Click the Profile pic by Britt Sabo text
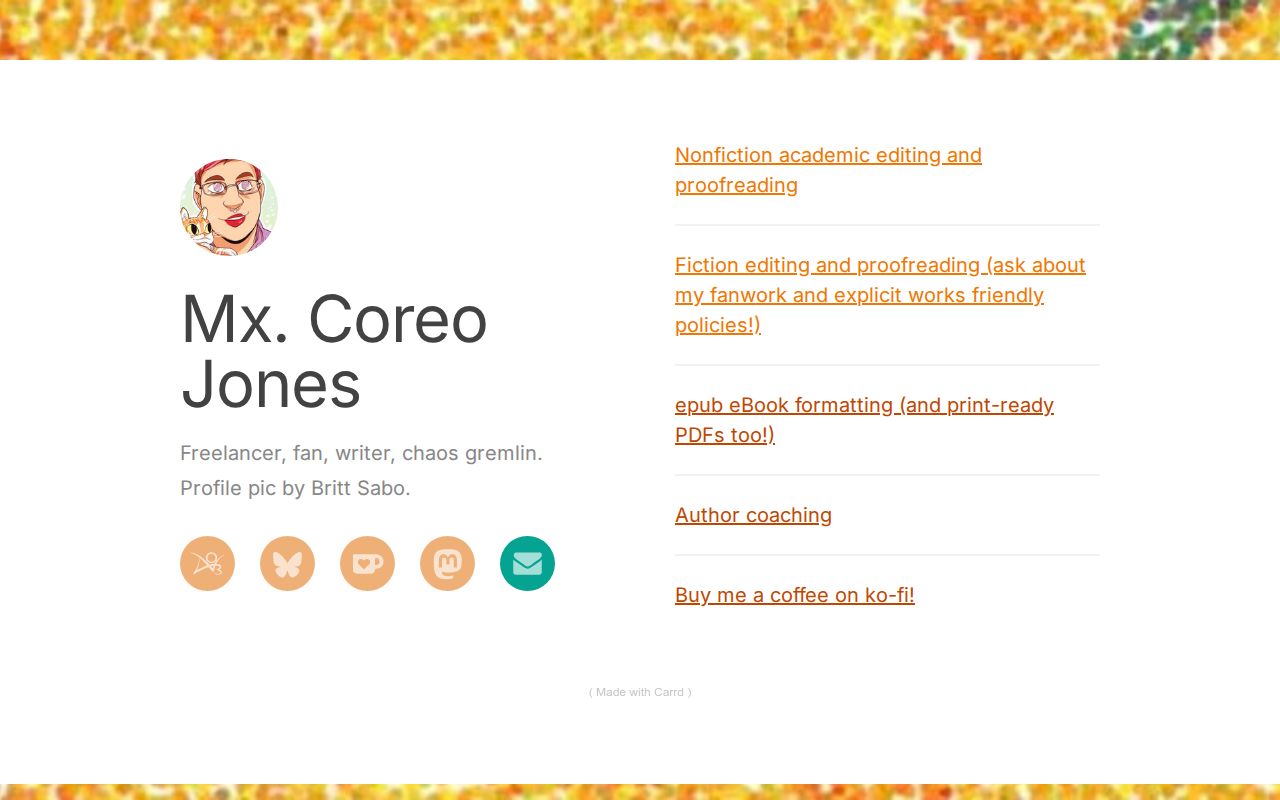The width and height of the screenshot is (1280, 800). pos(295,488)
